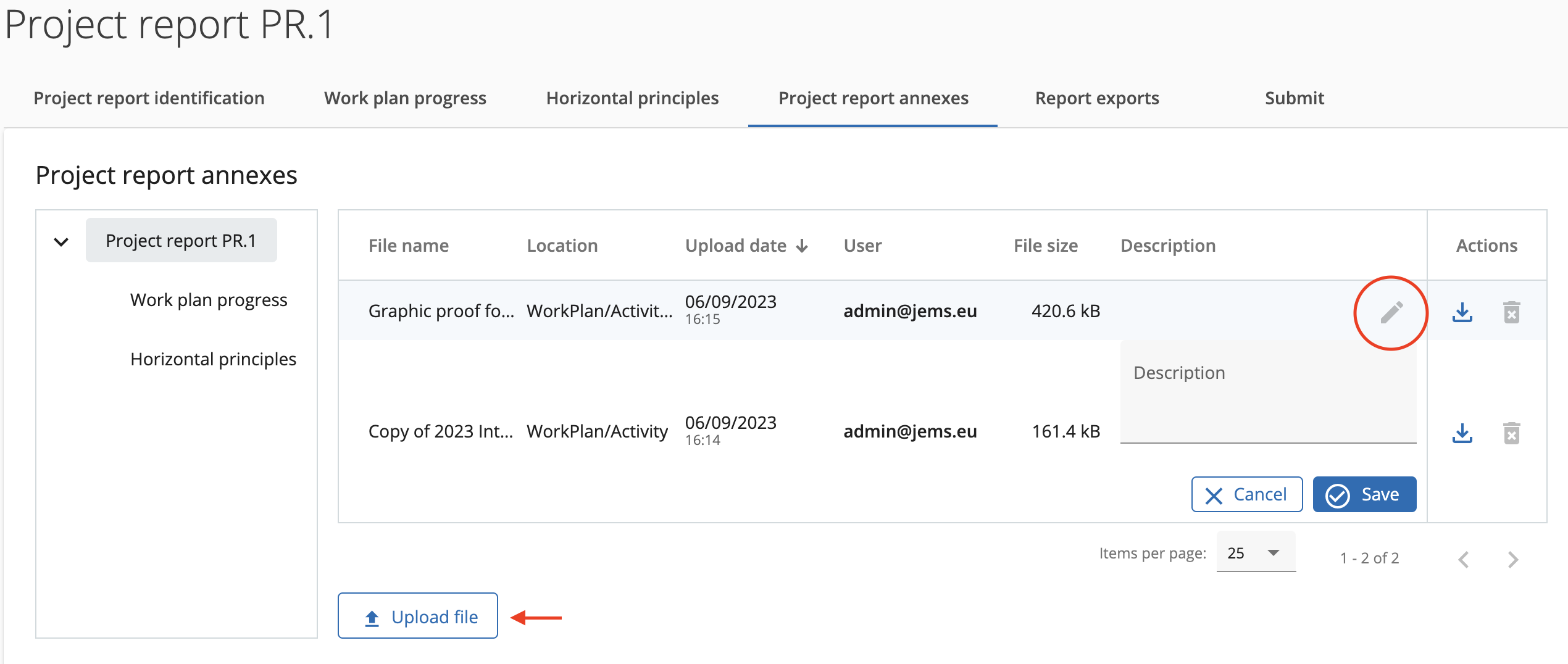
Task: Save the file description
Action: pyautogui.click(x=1364, y=494)
